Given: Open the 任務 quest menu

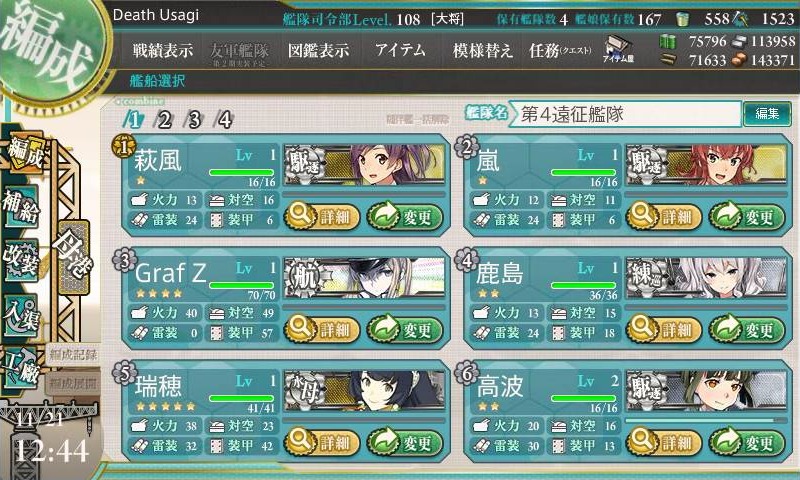Looking at the screenshot, I should point(560,50).
